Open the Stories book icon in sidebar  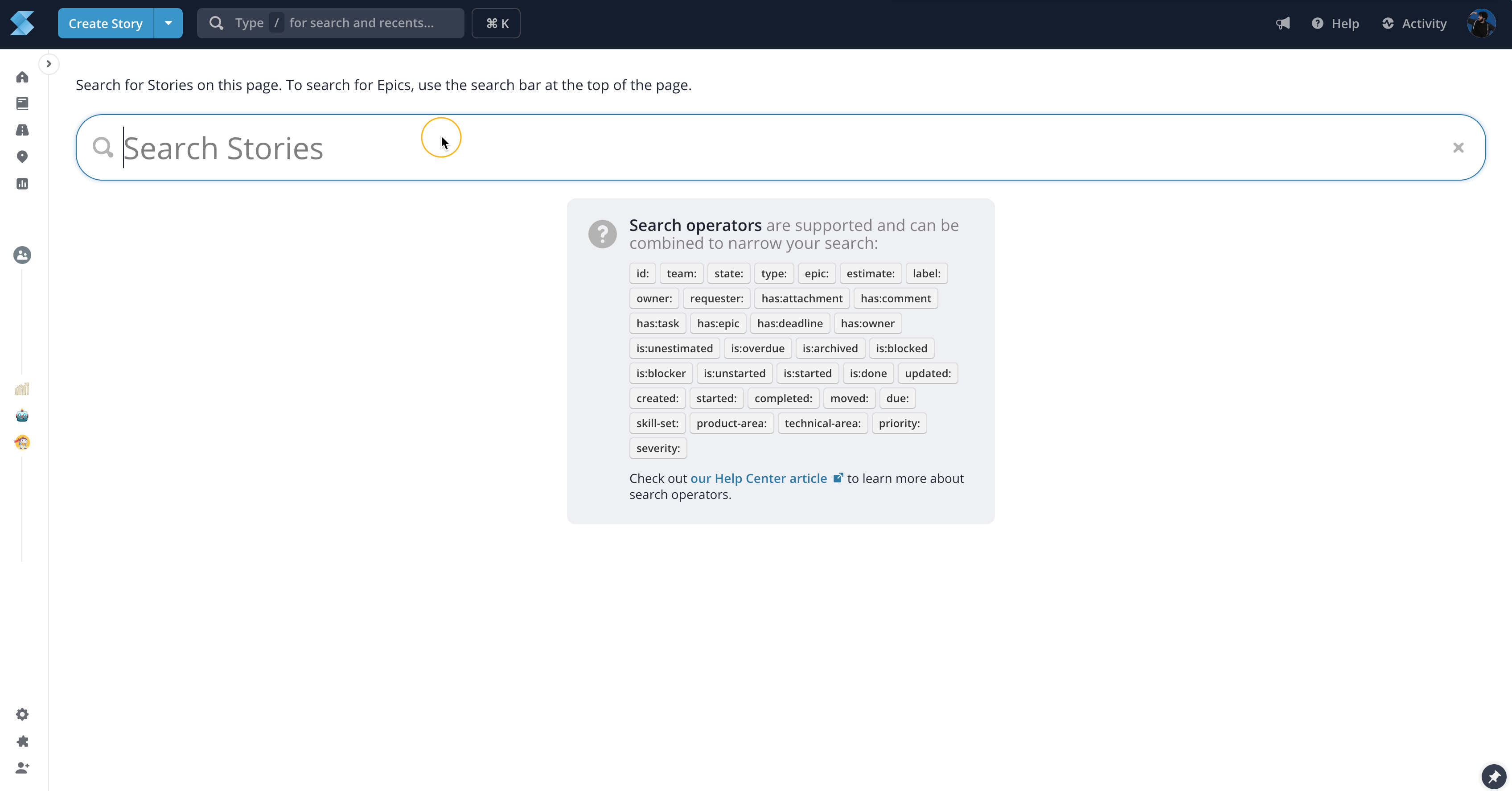coord(22,103)
